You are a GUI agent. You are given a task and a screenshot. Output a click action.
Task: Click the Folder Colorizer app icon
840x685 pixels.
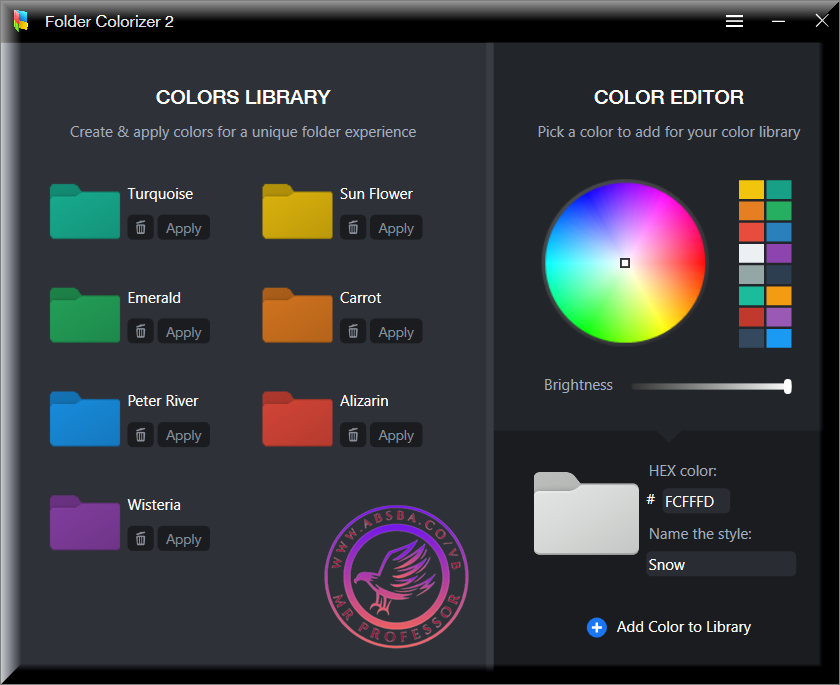click(x=21, y=21)
